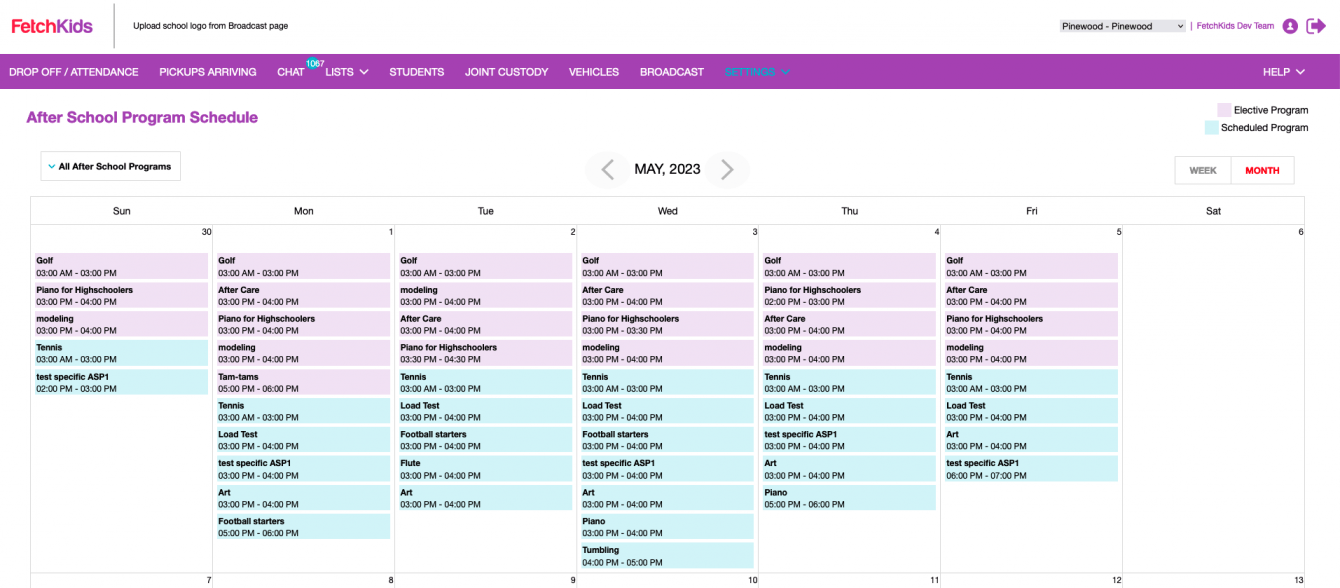Click the FetchKids logo
The height and width of the screenshot is (588, 1340).
(52, 26)
